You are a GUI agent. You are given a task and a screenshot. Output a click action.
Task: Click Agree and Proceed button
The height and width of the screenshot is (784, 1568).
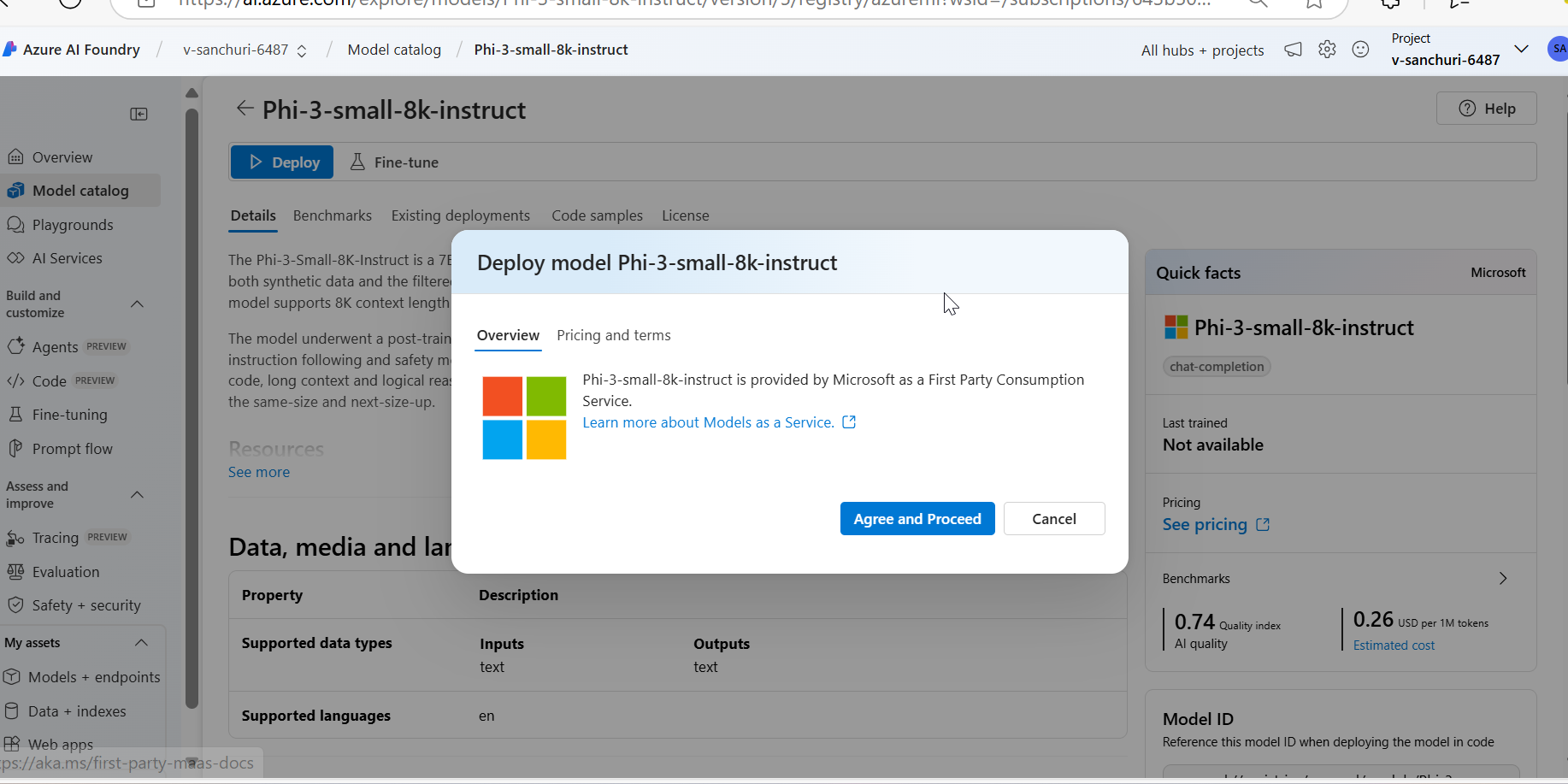tap(917, 519)
